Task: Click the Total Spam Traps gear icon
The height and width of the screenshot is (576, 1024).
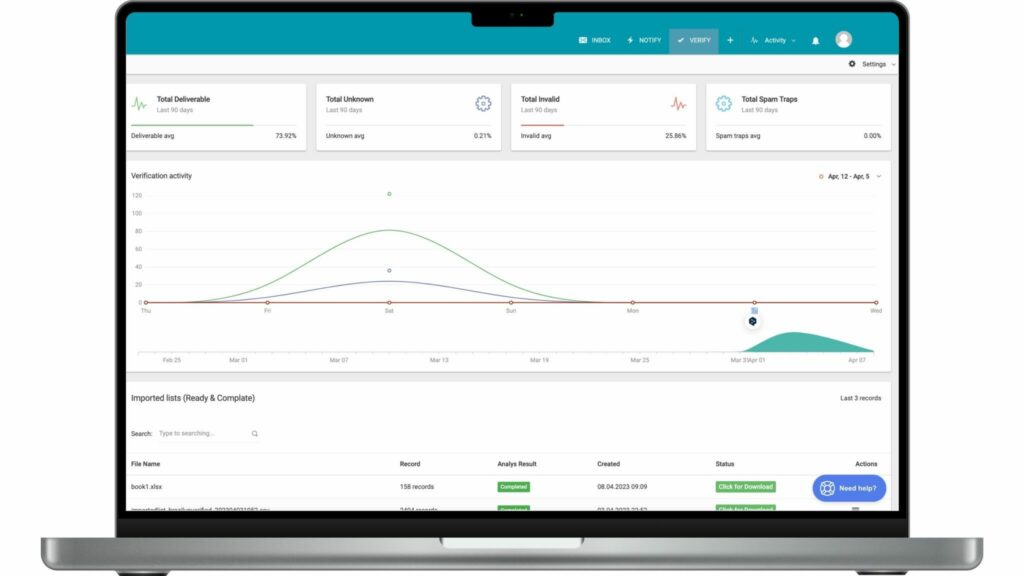Action: click(724, 103)
